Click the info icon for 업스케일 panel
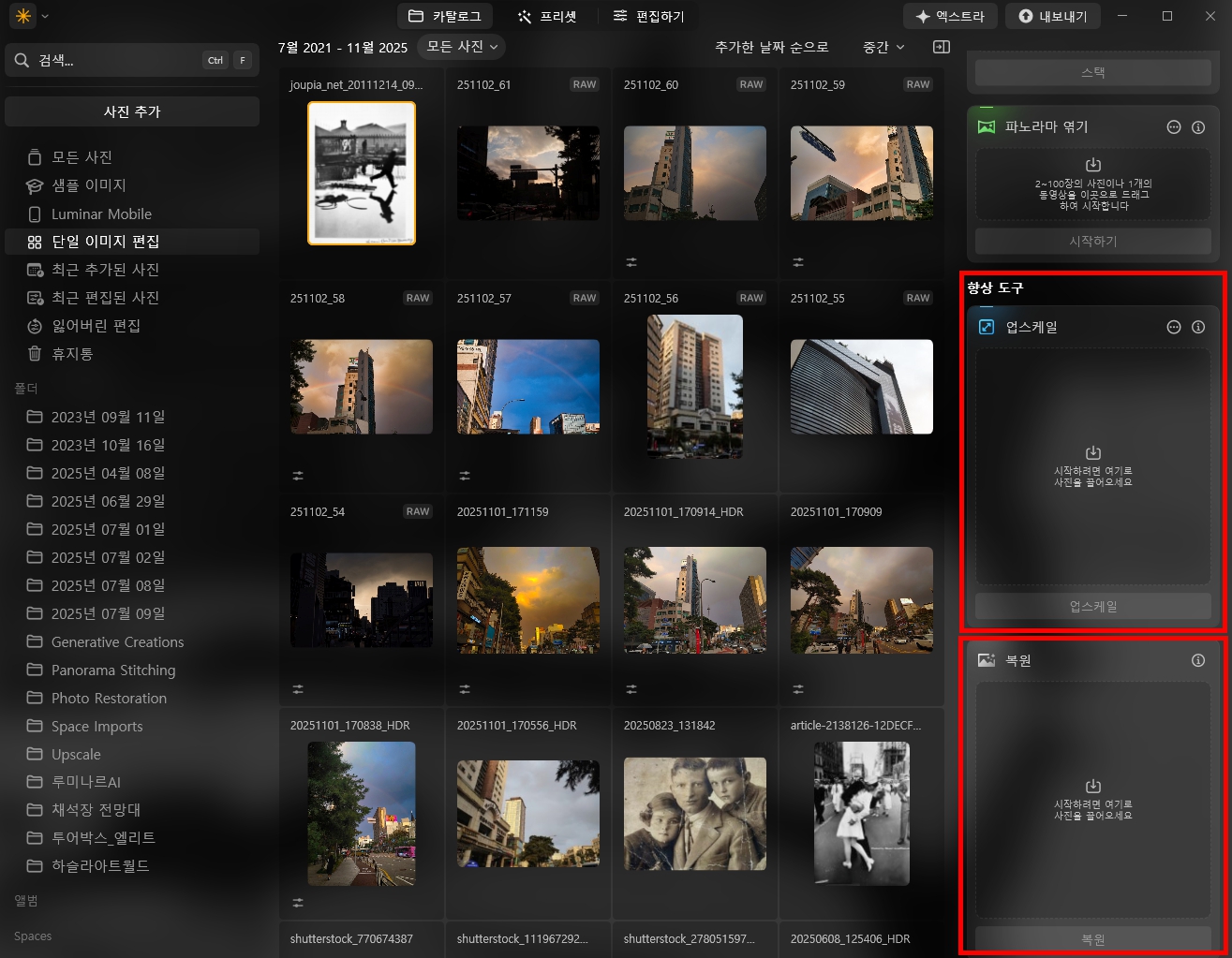This screenshot has height=958, width=1232. point(1198,327)
